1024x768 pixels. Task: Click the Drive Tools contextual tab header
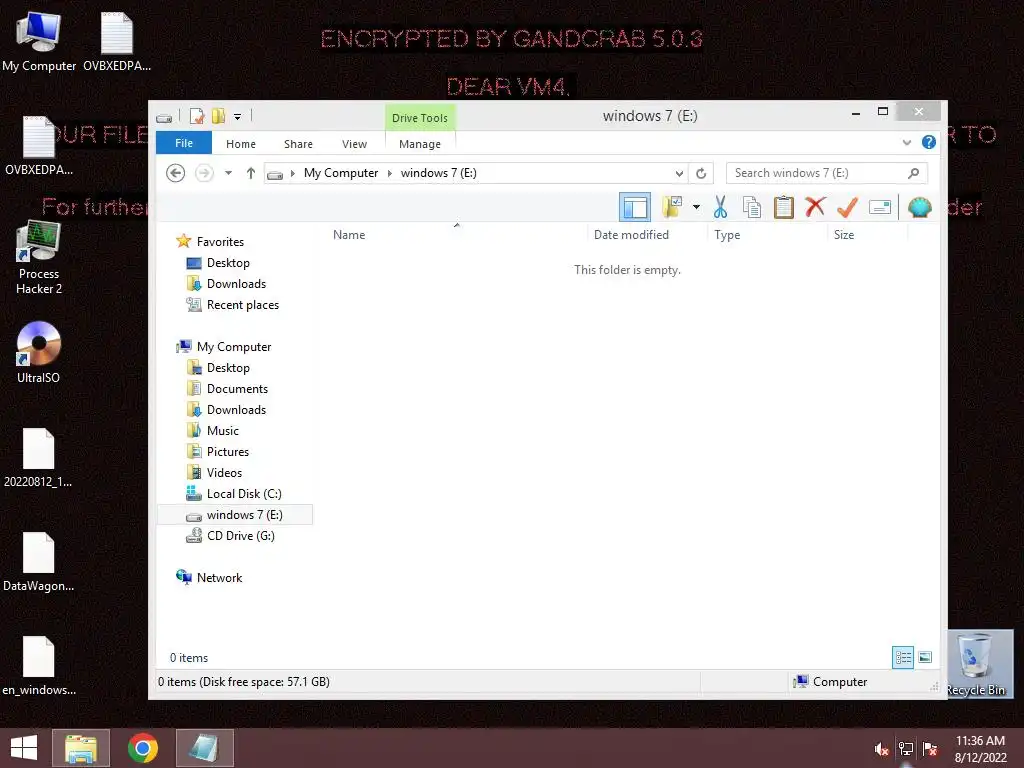[x=420, y=118]
